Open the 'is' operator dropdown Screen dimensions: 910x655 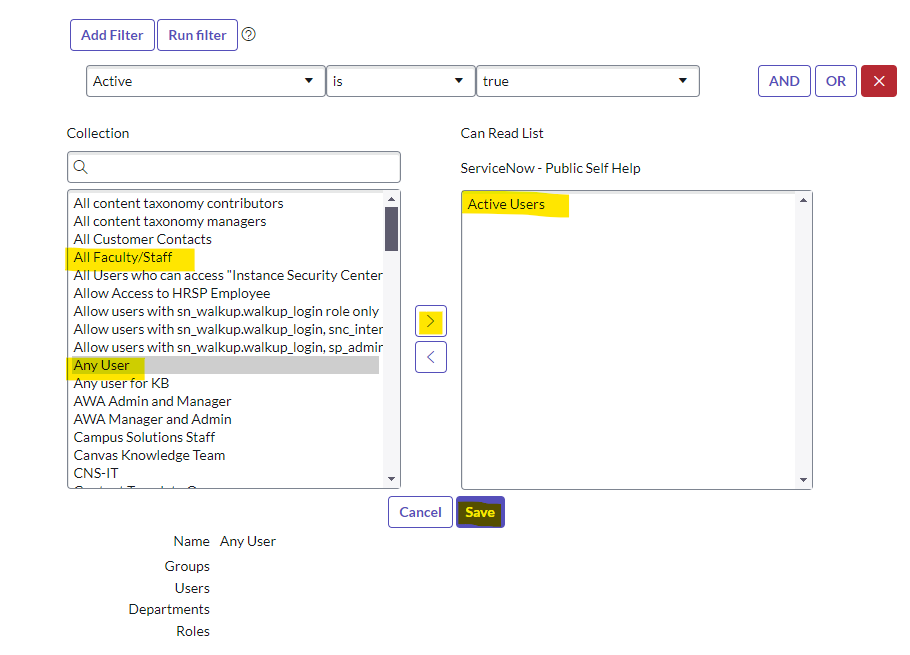click(x=400, y=81)
